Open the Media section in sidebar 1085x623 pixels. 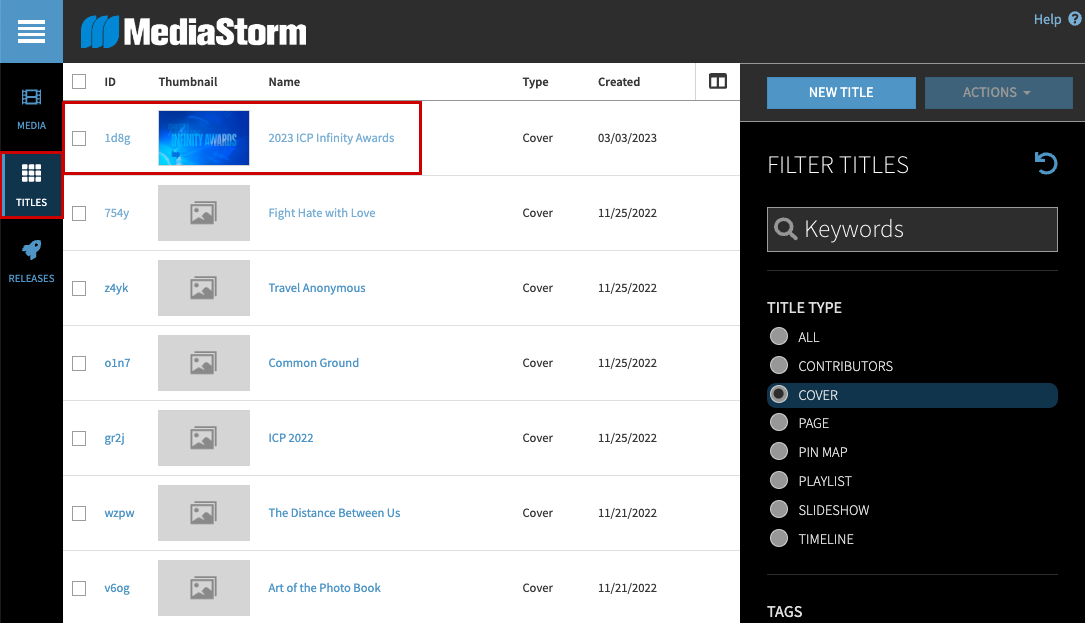31,108
